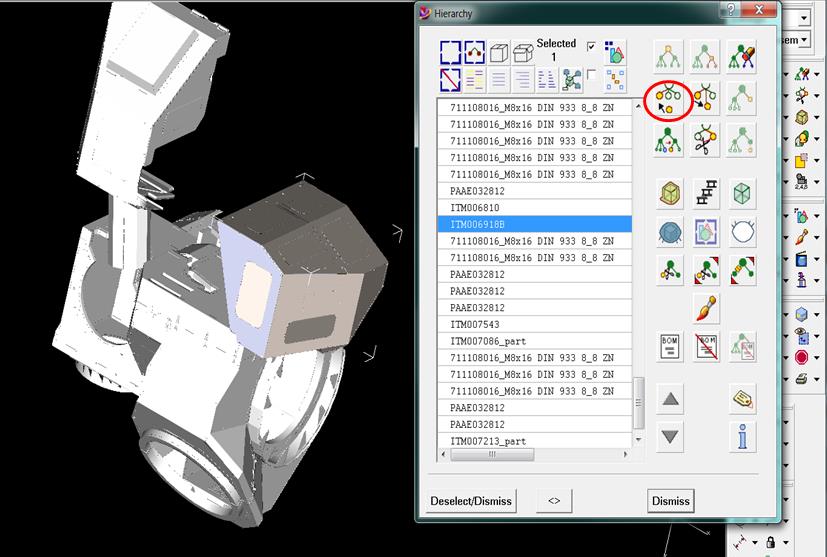This screenshot has width=827, height=557.
Task: Open the dropdown arrow beside the red stop sign icon
Action: click(816, 358)
